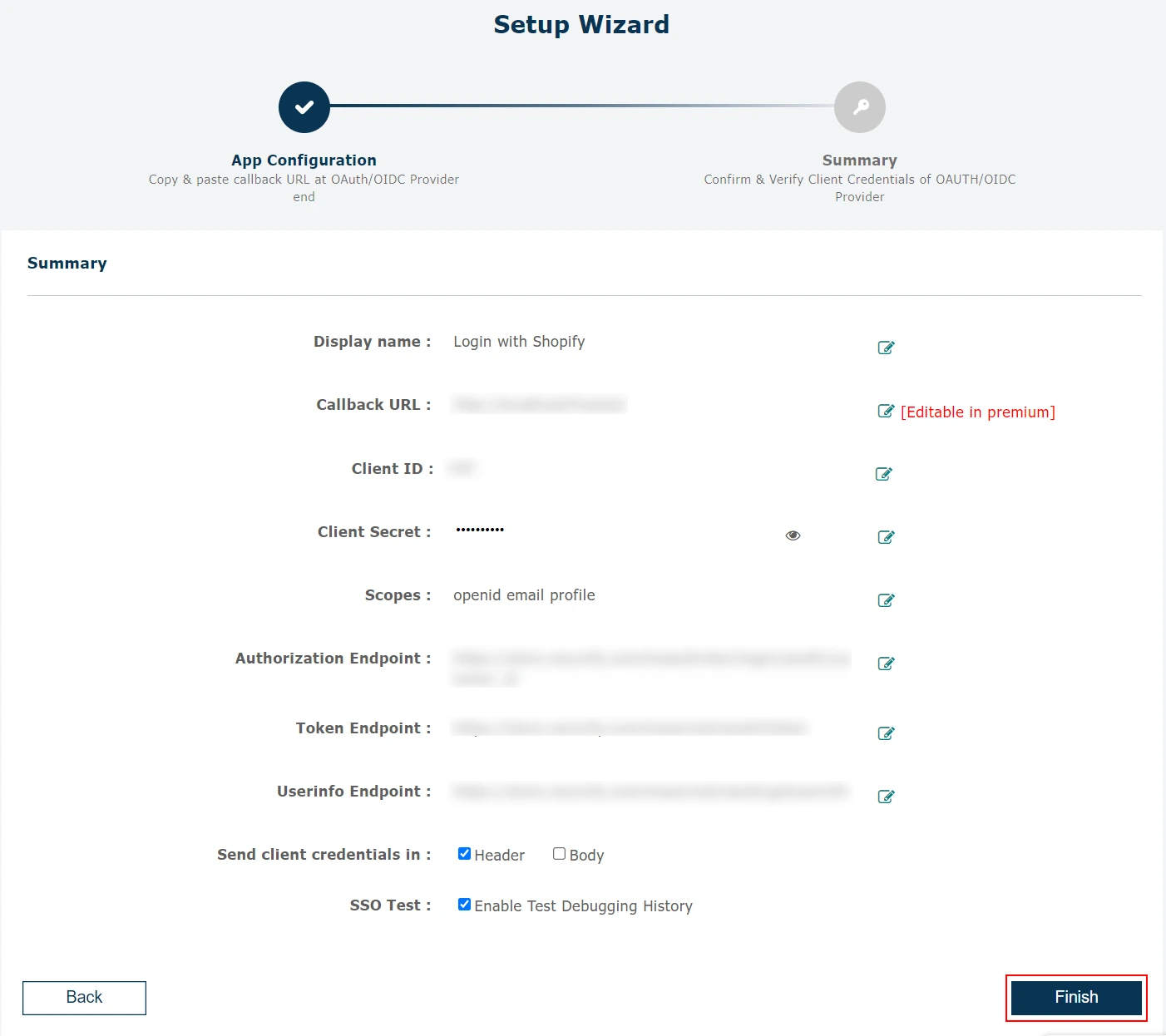This screenshot has width=1166, height=1036.
Task: Reveal the hidden Client Secret
Action: coord(793,535)
